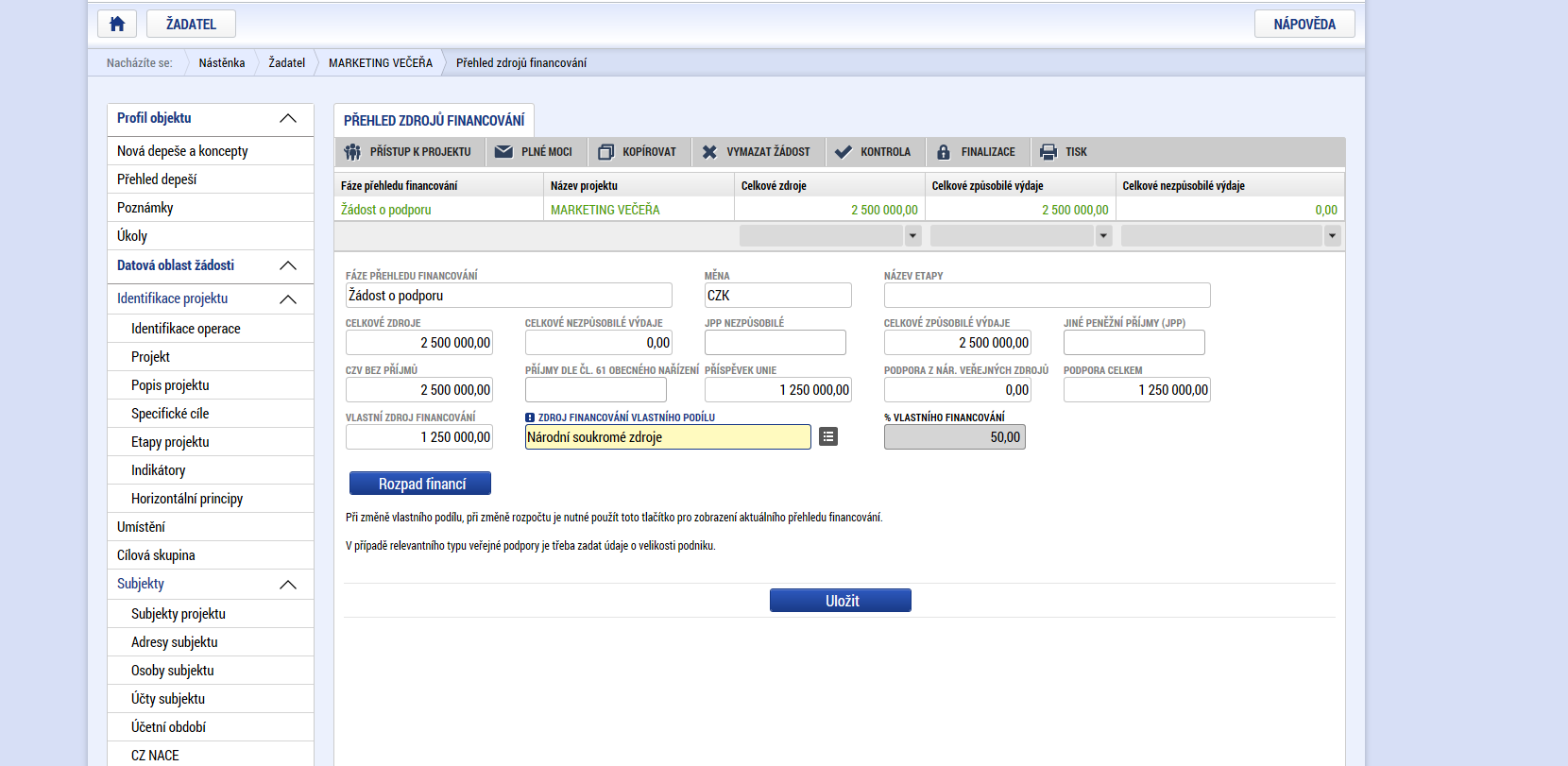Click Tisk printer item
The height and width of the screenshot is (766, 1568).
(1064, 152)
